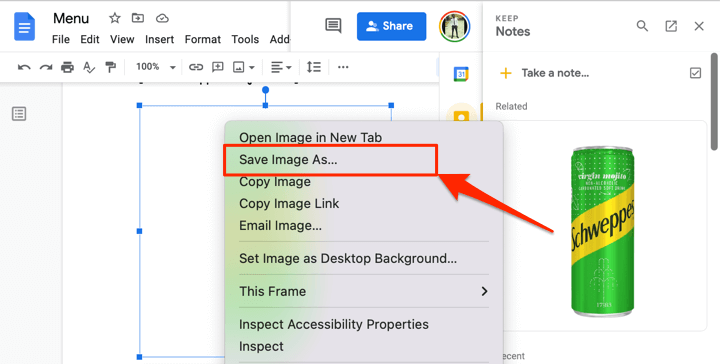Toggle the new list checkbox in Keep
The width and height of the screenshot is (720, 364).
696,73
